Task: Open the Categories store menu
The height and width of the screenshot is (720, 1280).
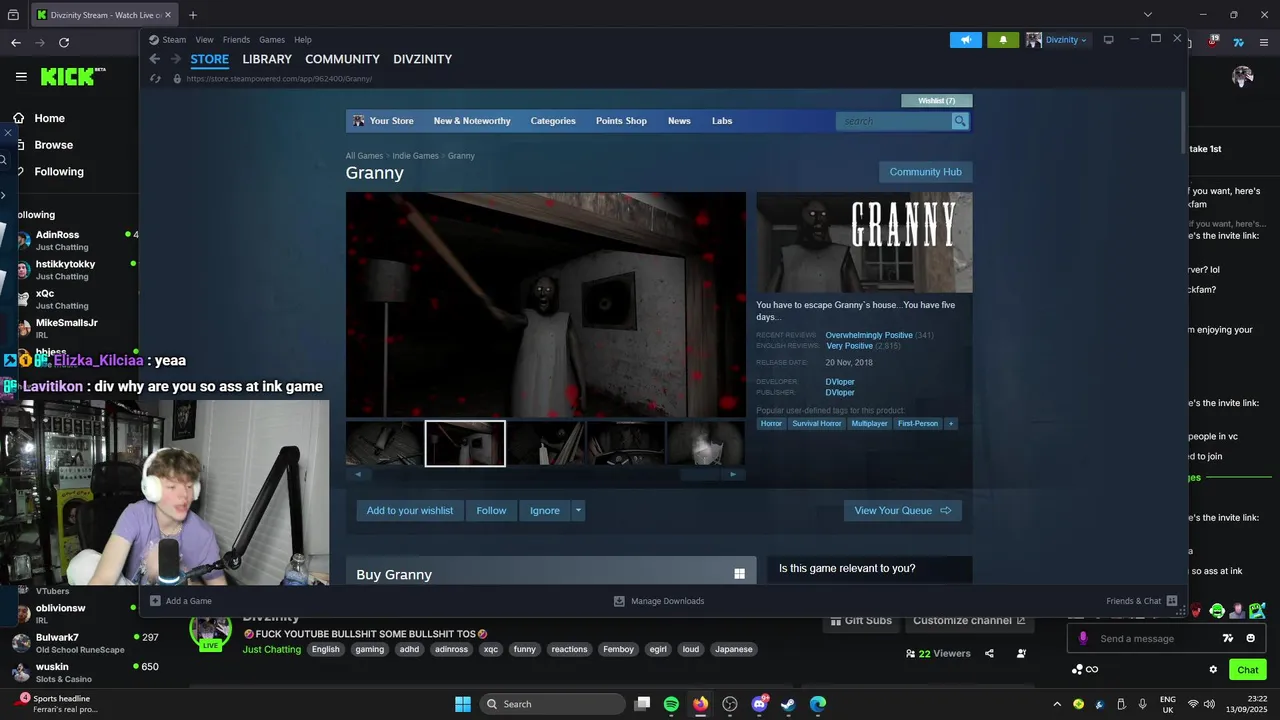Action: 553,121
